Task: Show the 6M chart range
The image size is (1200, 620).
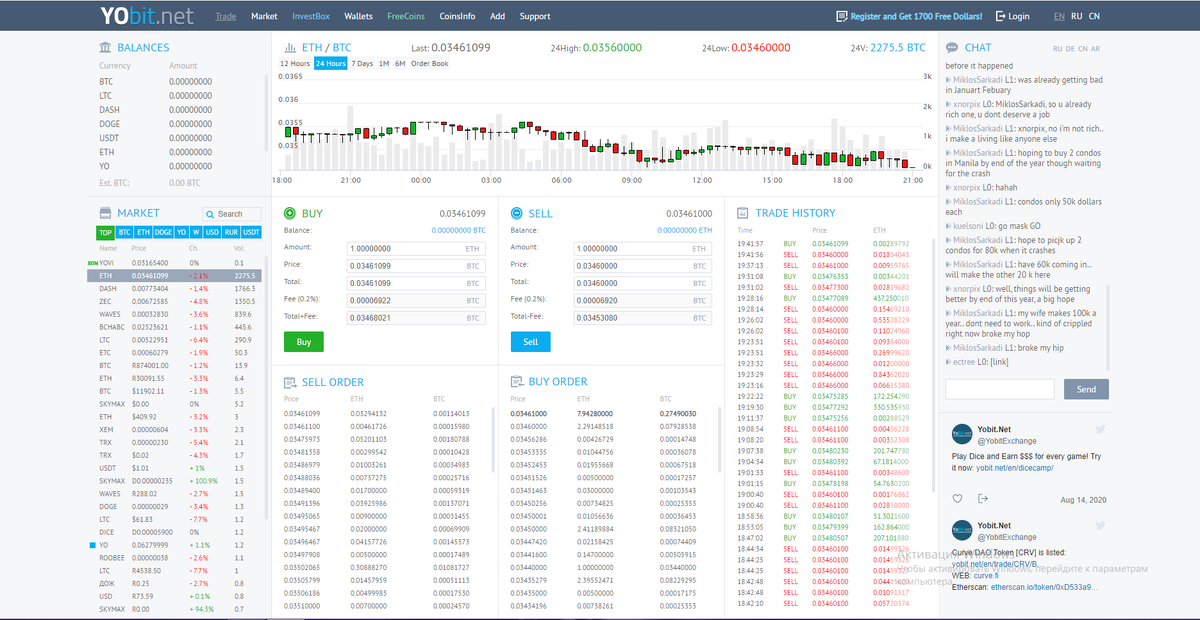Action: click(400, 64)
